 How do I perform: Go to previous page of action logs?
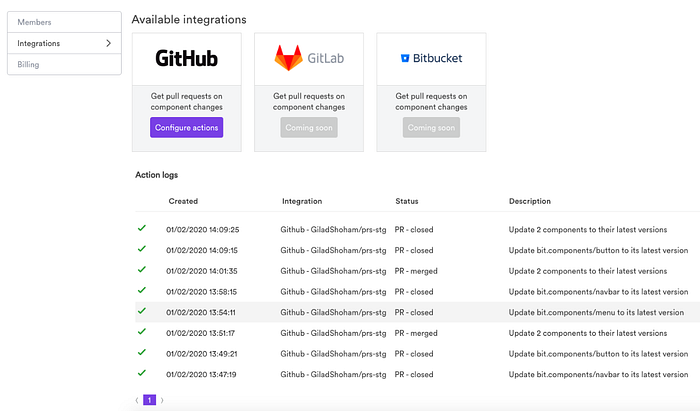(x=137, y=400)
